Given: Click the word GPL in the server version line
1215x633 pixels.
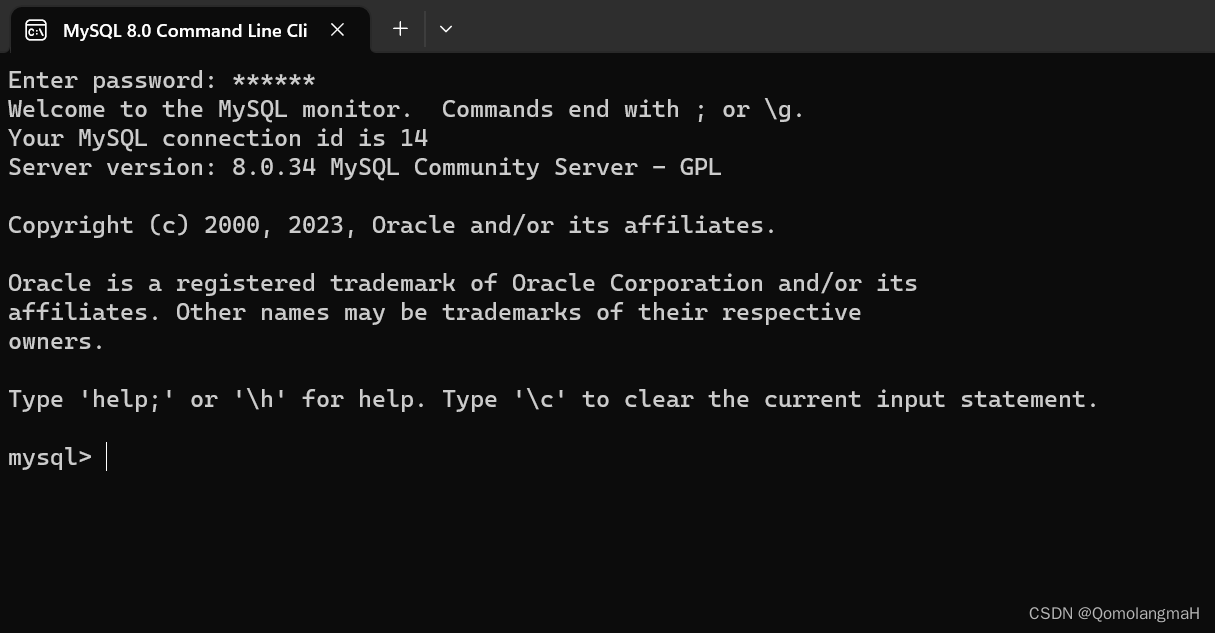Looking at the screenshot, I should (x=700, y=167).
